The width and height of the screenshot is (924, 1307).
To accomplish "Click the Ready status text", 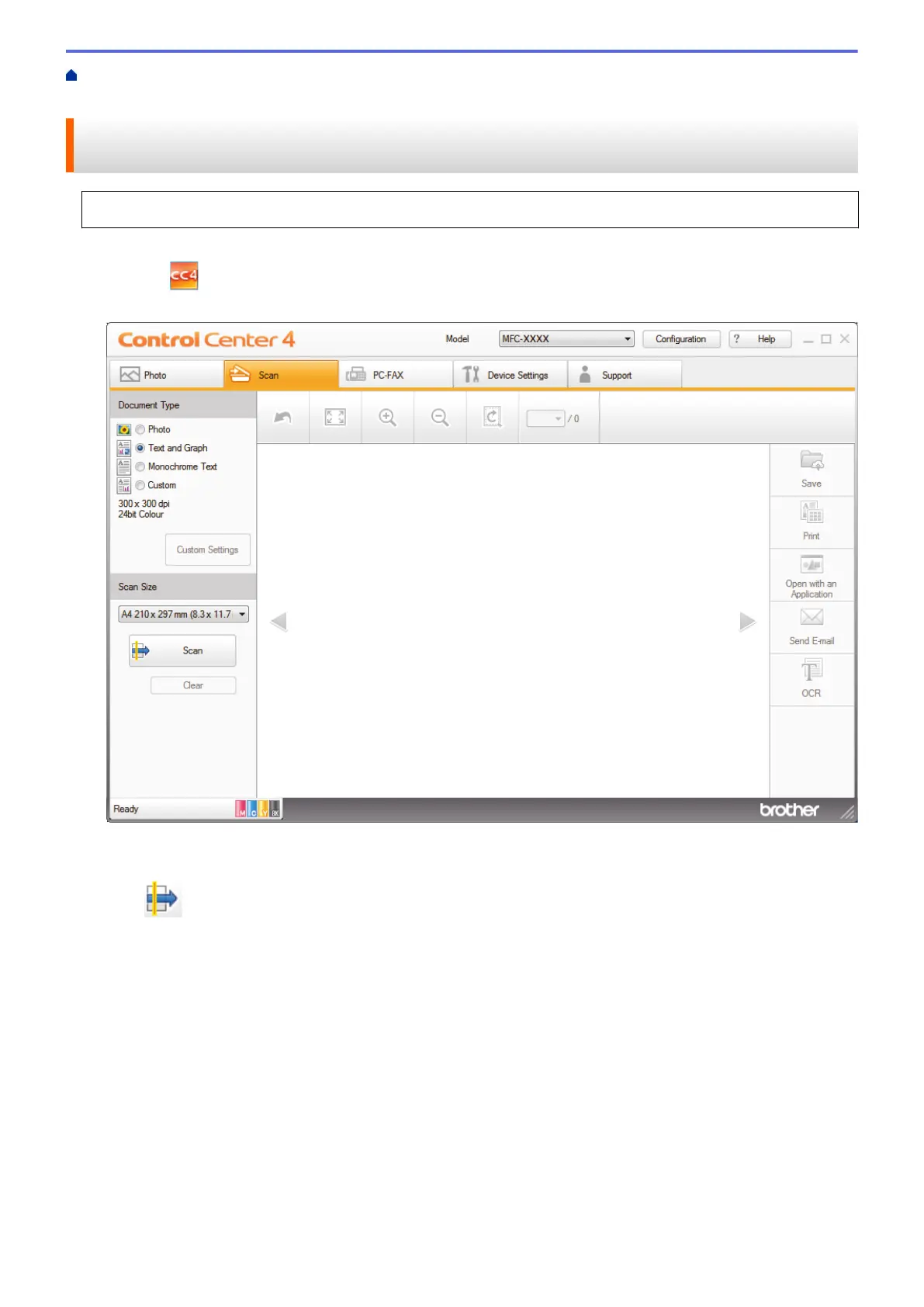I will [126, 809].
